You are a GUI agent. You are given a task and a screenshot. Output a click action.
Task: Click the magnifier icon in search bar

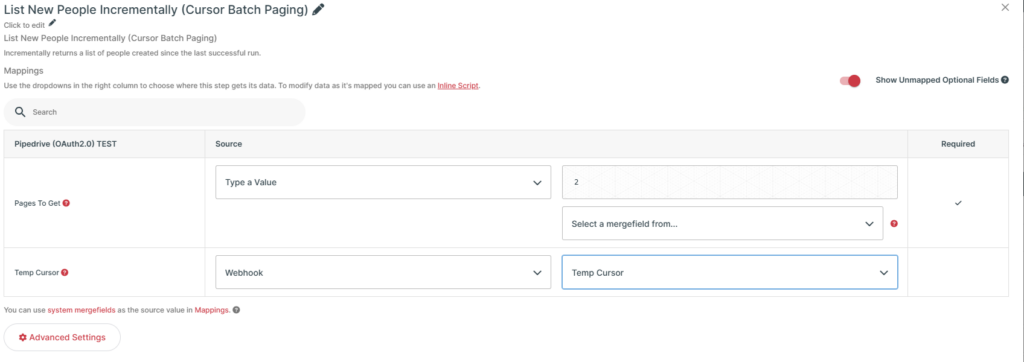pyautogui.click(x=20, y=112)
